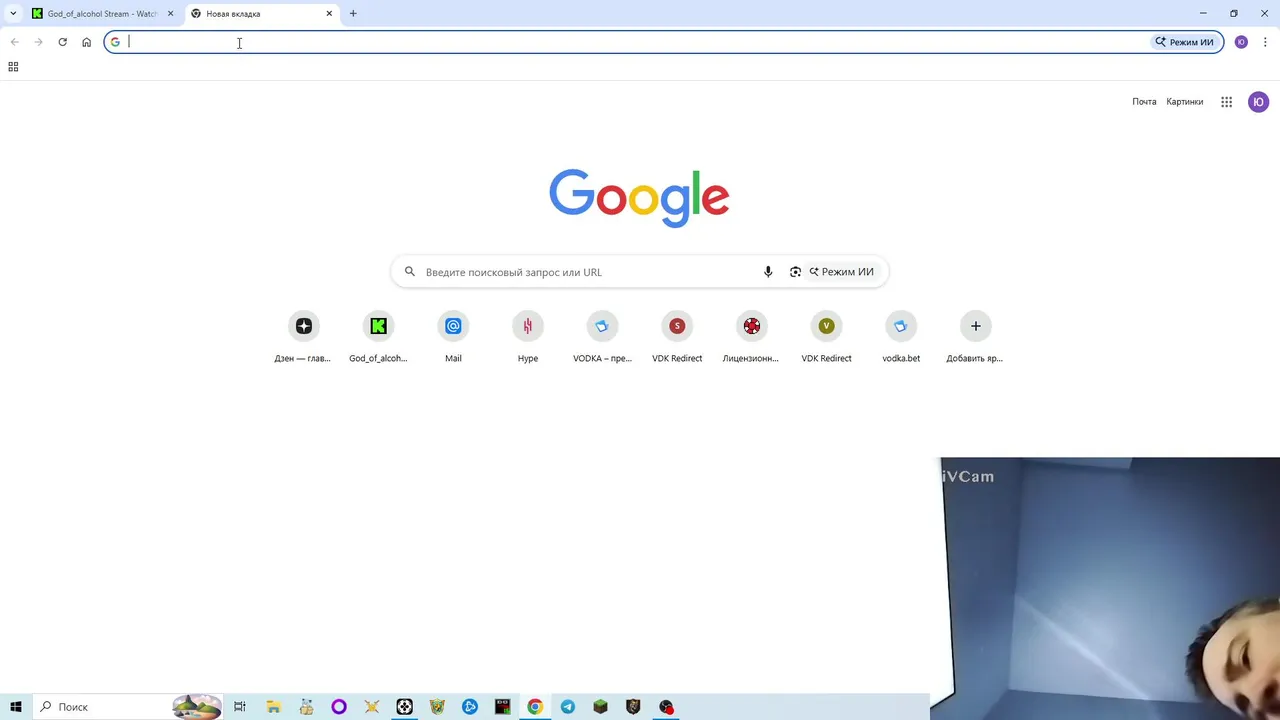Open Telegram from the taskbar
This screenshot has height=720, width=1280.
(568, 707)
